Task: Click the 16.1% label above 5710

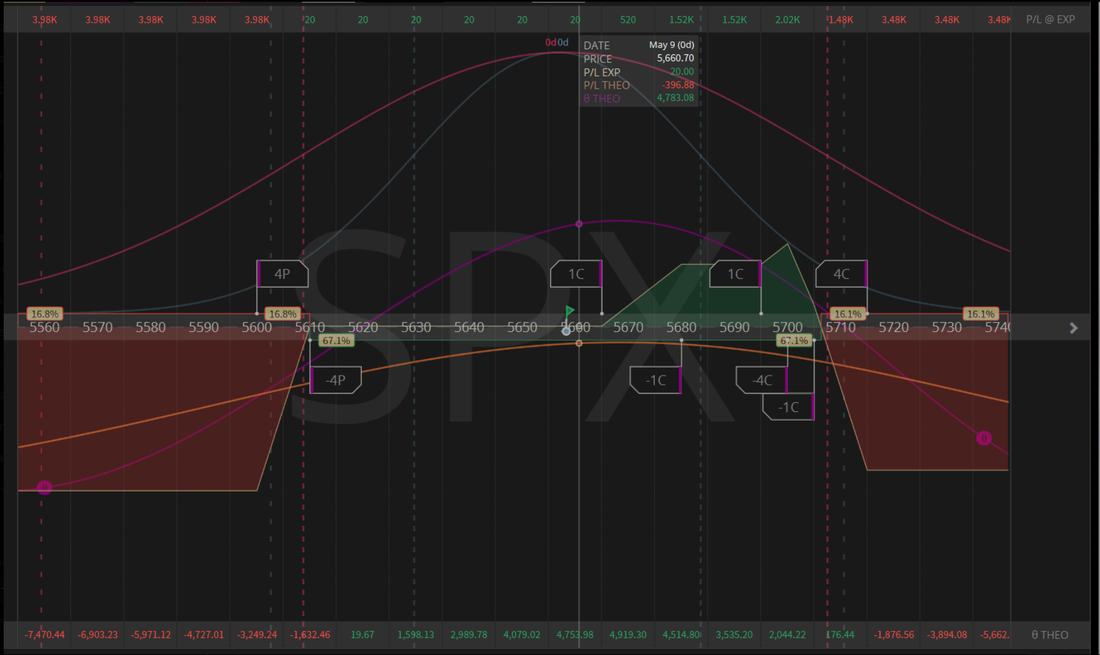Action: point(847,314)
